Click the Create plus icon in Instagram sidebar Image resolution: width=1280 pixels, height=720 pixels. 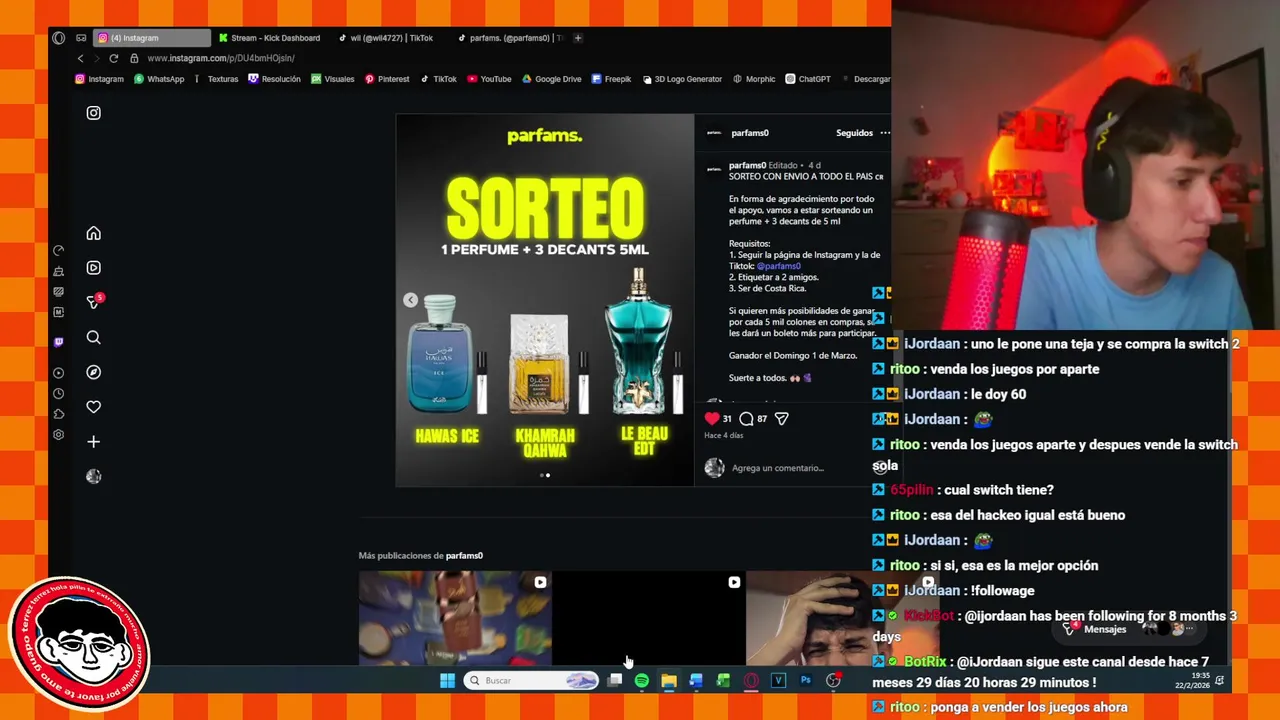pyautogui.click(x=93, y=441)
